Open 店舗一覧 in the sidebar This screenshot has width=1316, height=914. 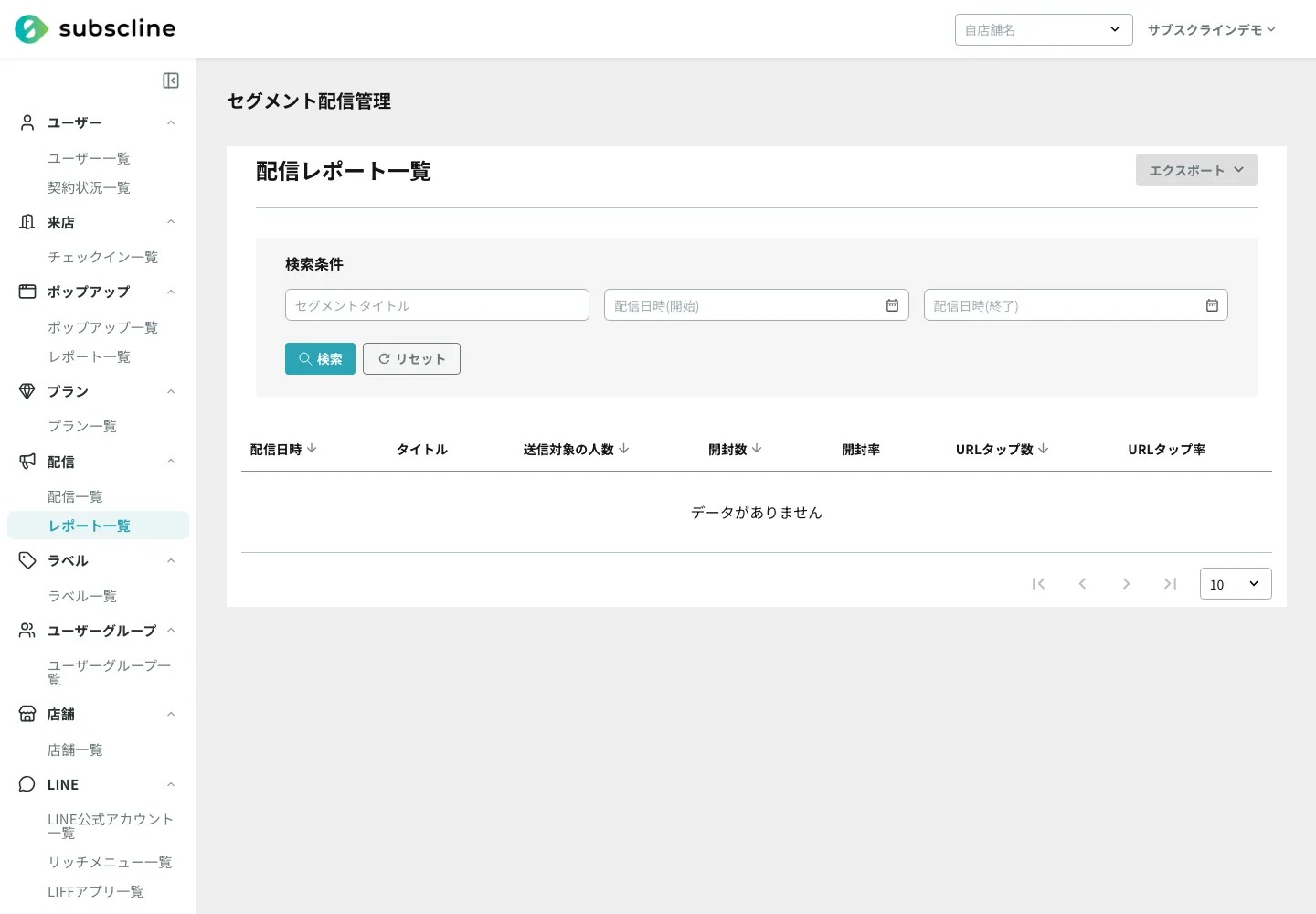(75, 749)
